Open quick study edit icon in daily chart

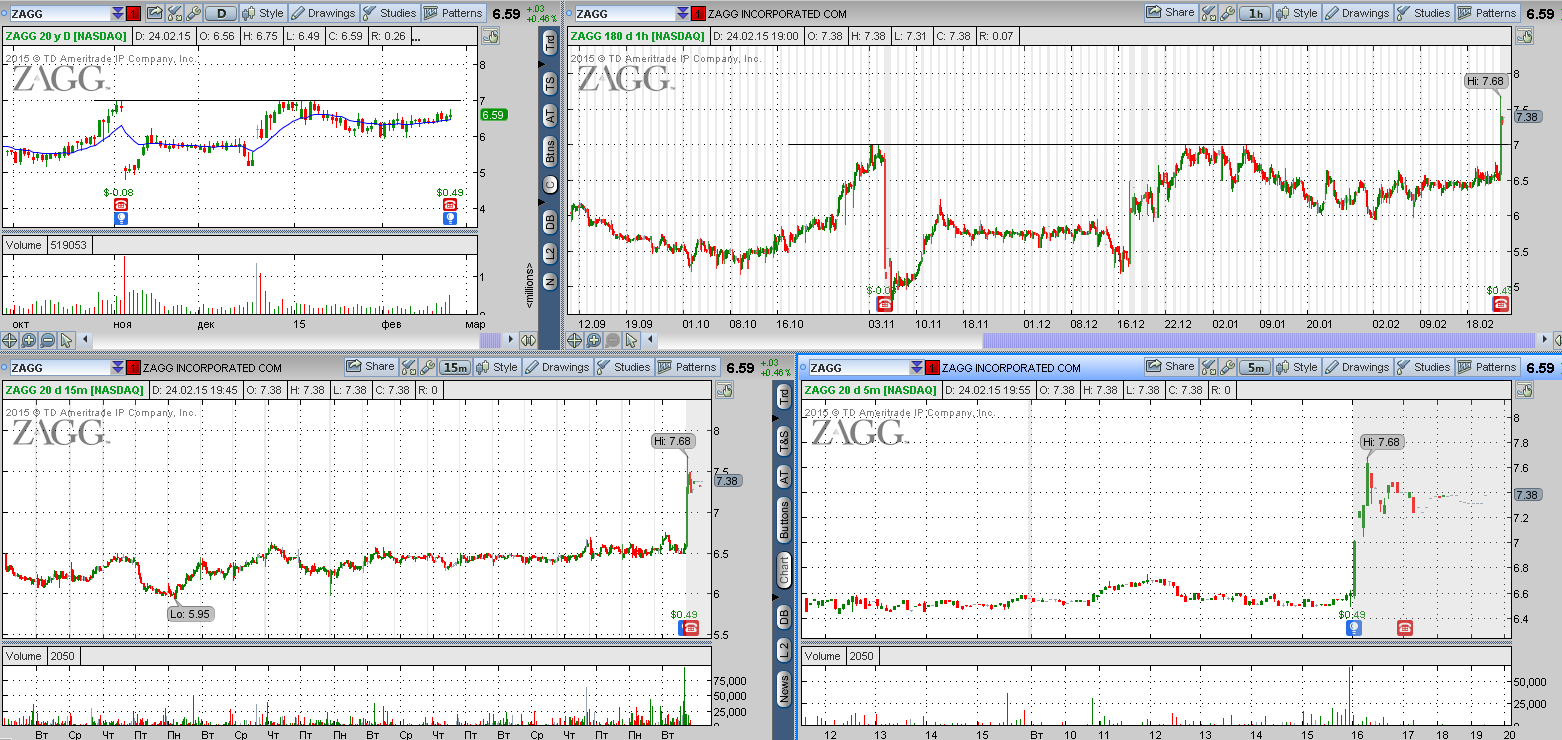174,13
